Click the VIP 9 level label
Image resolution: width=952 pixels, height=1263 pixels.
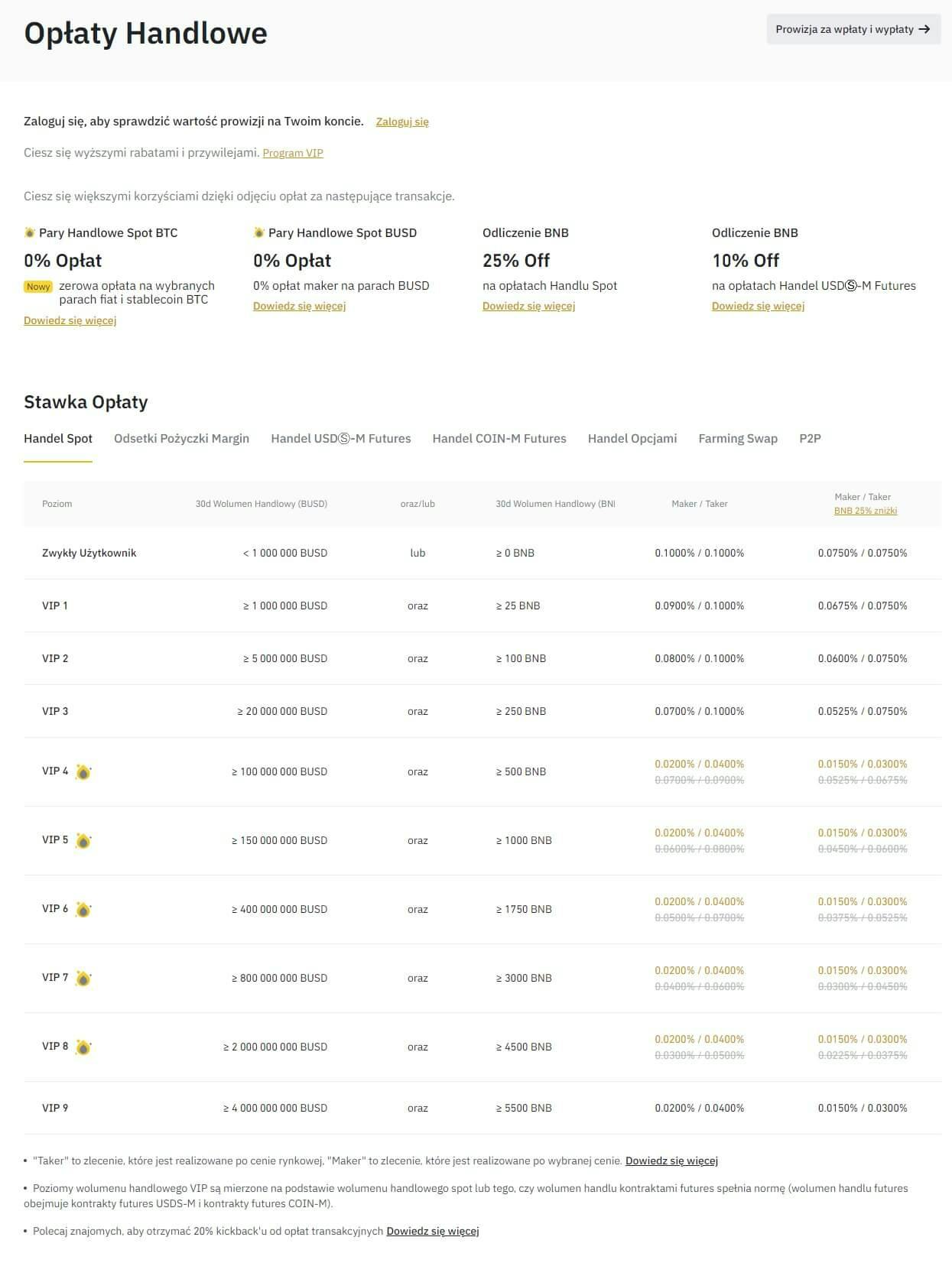point(55,1108)
